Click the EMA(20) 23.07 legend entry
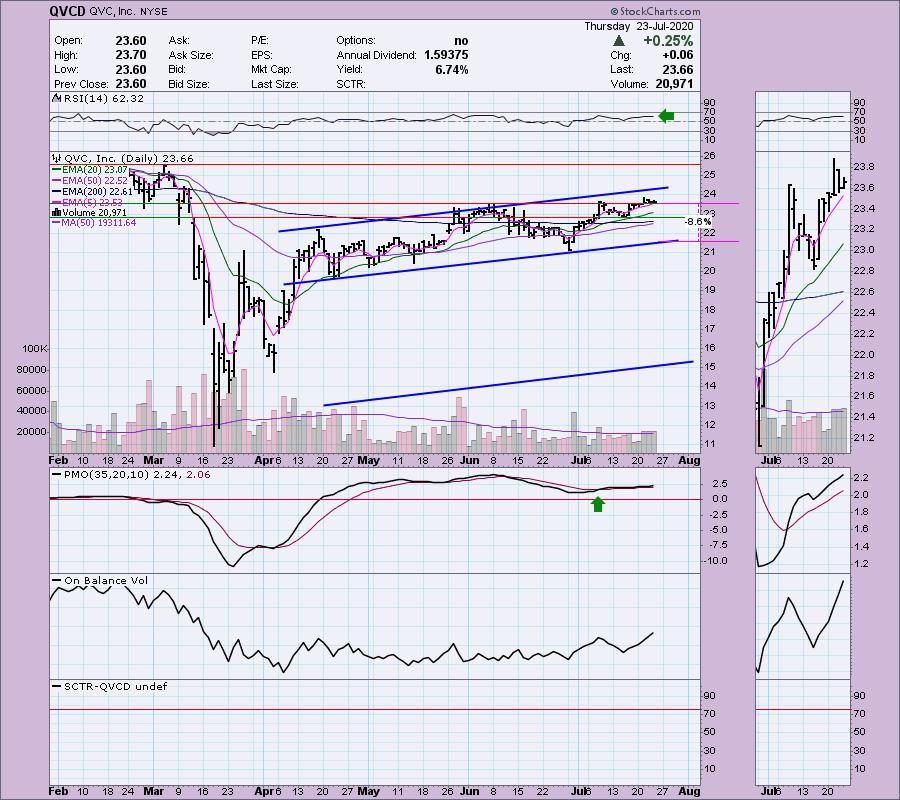Viewport: 900px width, 800px height. click(x=89, y=170)
